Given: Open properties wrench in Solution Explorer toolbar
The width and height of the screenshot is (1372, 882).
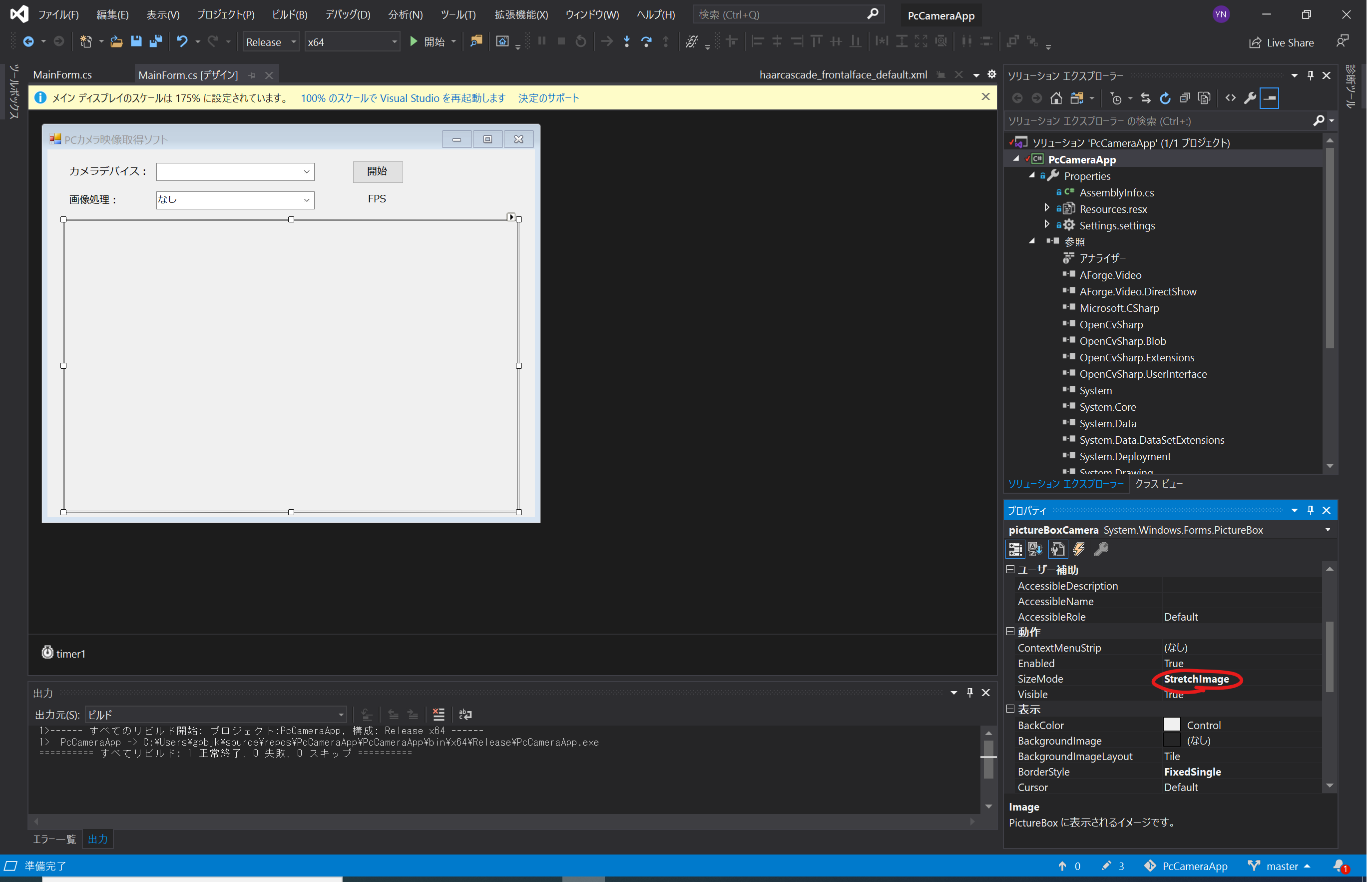Looking at the screenshot, I should coord(1251,98).
